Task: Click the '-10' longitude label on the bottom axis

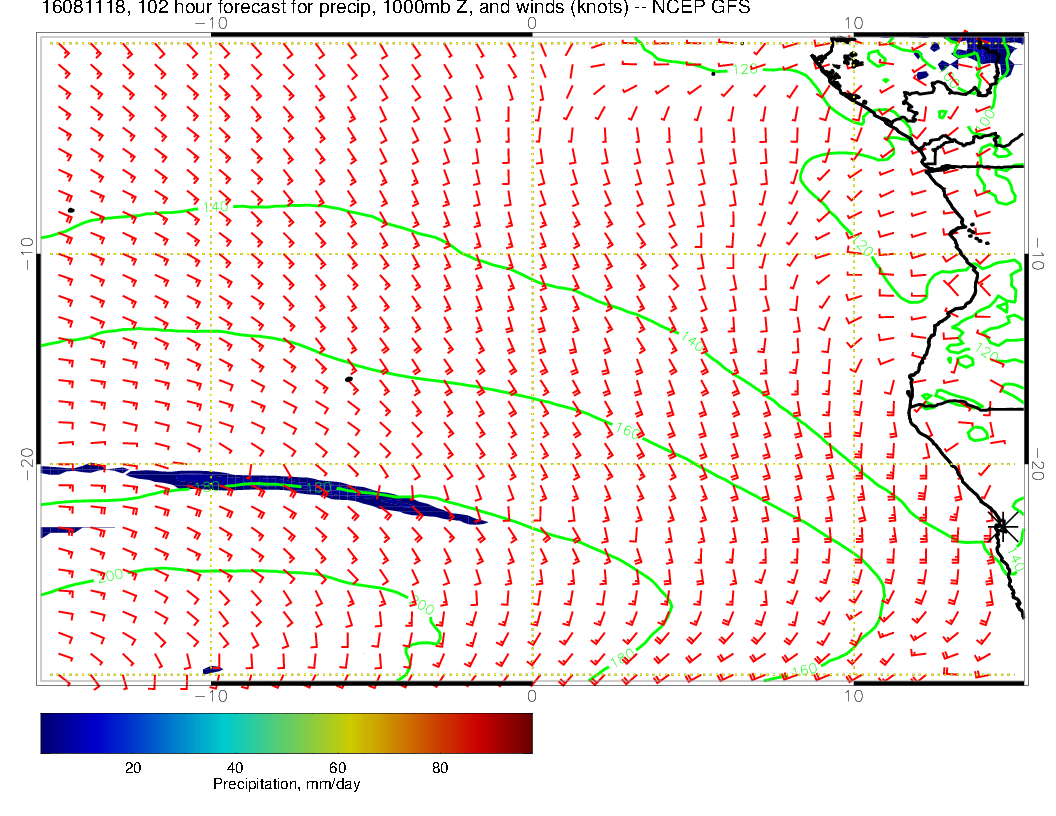Action: [208, 696]
